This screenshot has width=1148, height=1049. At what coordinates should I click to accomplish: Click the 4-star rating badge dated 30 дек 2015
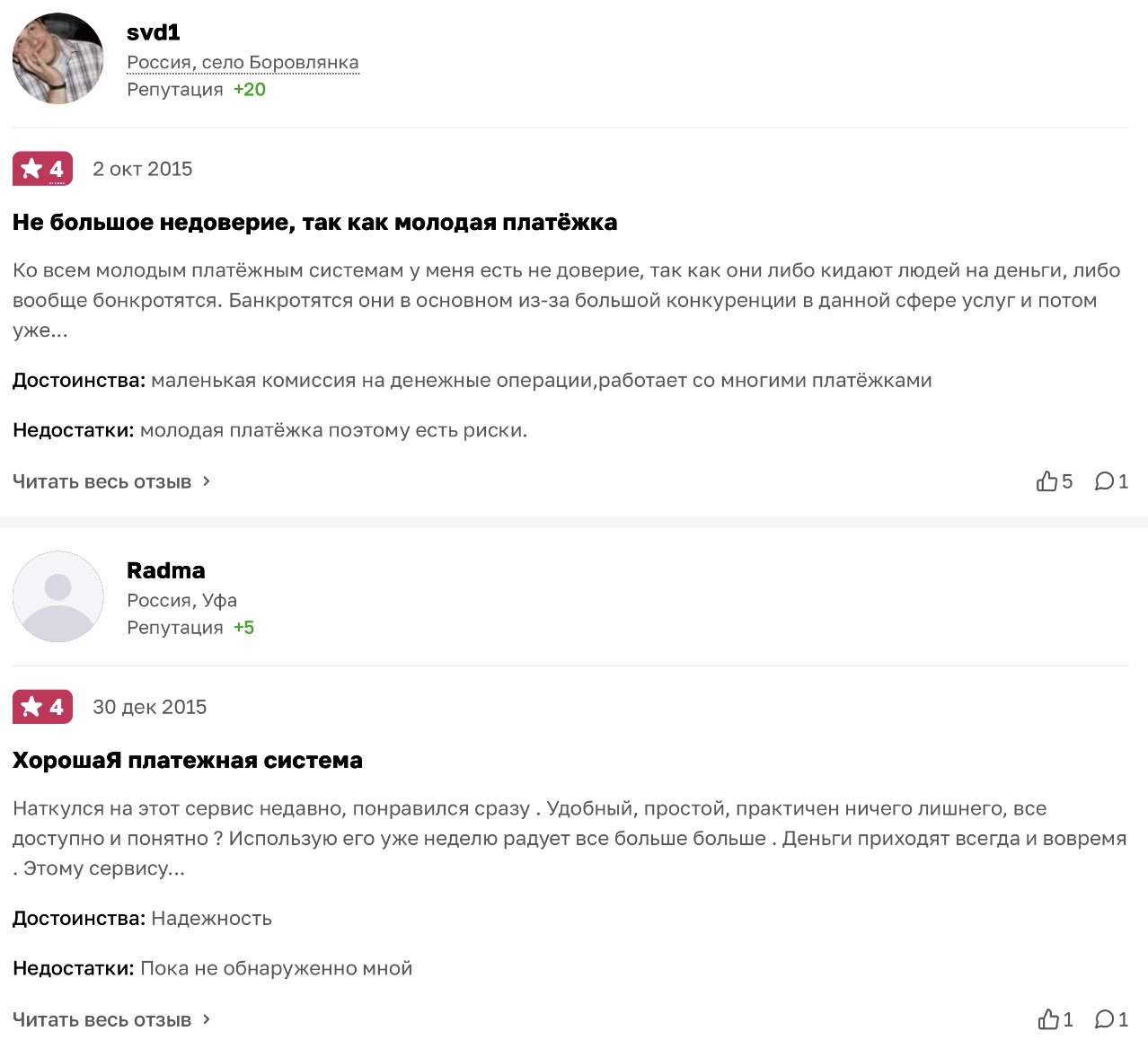pyautogui.click(x=42, y=707)
